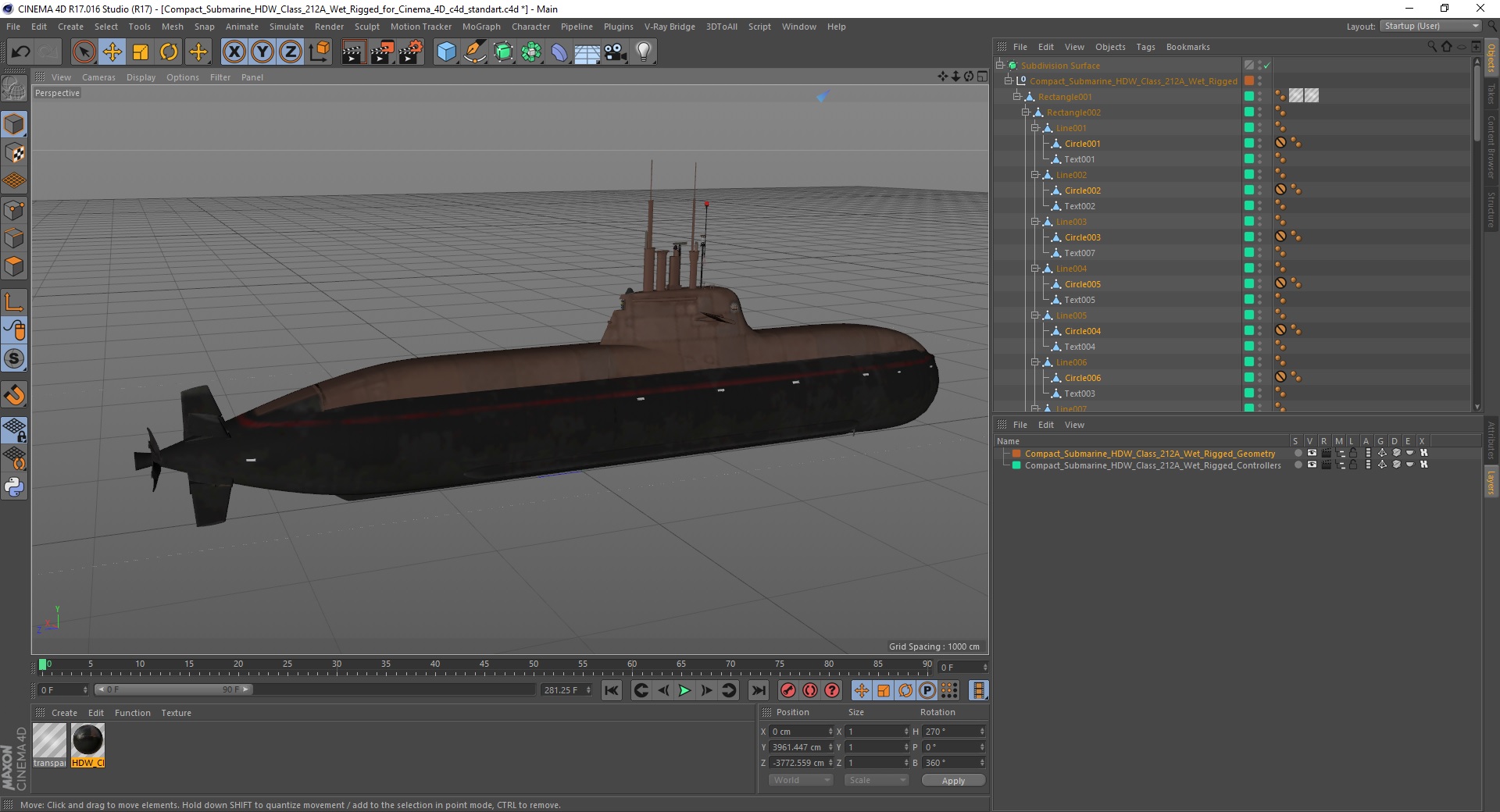
Task: Toggle Subdivision Surface enable checkmark
Action: [1266, 66]
